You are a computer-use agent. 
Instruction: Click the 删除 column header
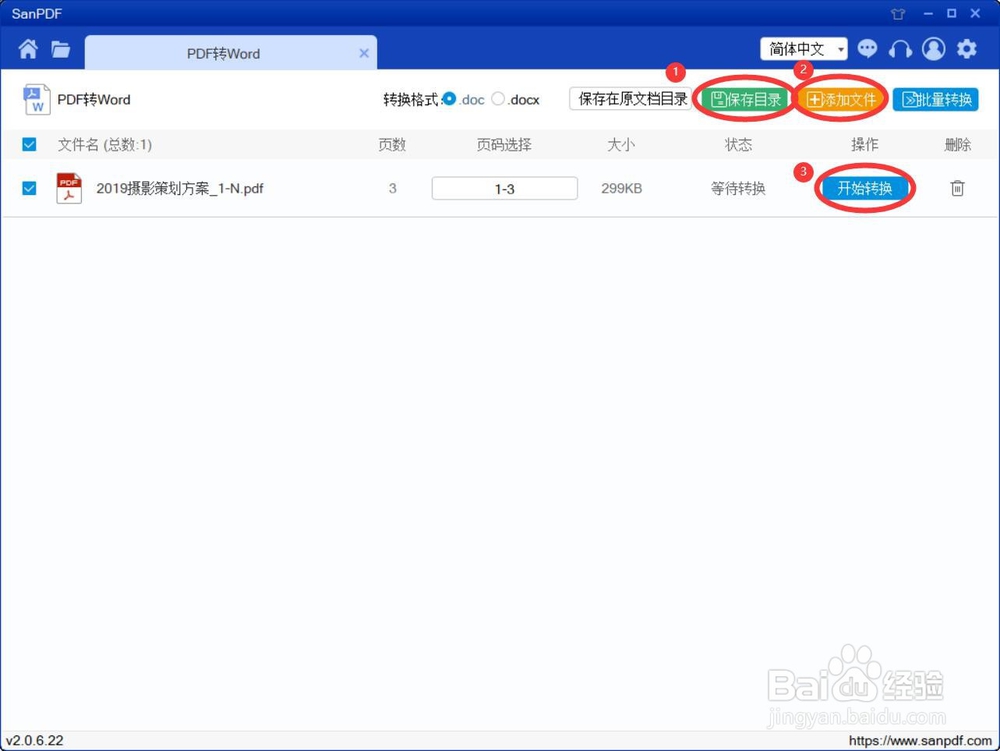click(x=957, y=145)
